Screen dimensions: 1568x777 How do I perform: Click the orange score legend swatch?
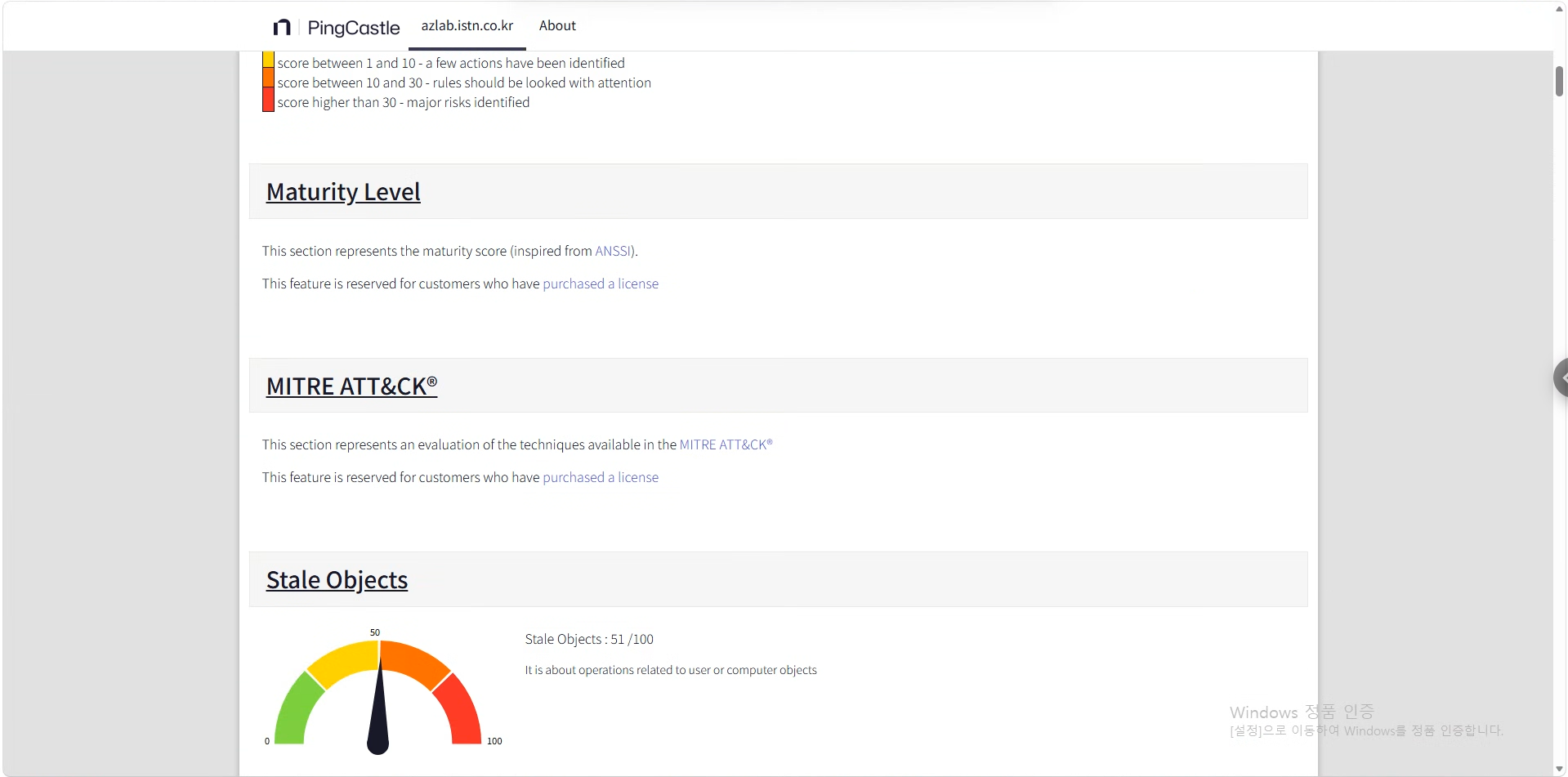tap(268, 78)
